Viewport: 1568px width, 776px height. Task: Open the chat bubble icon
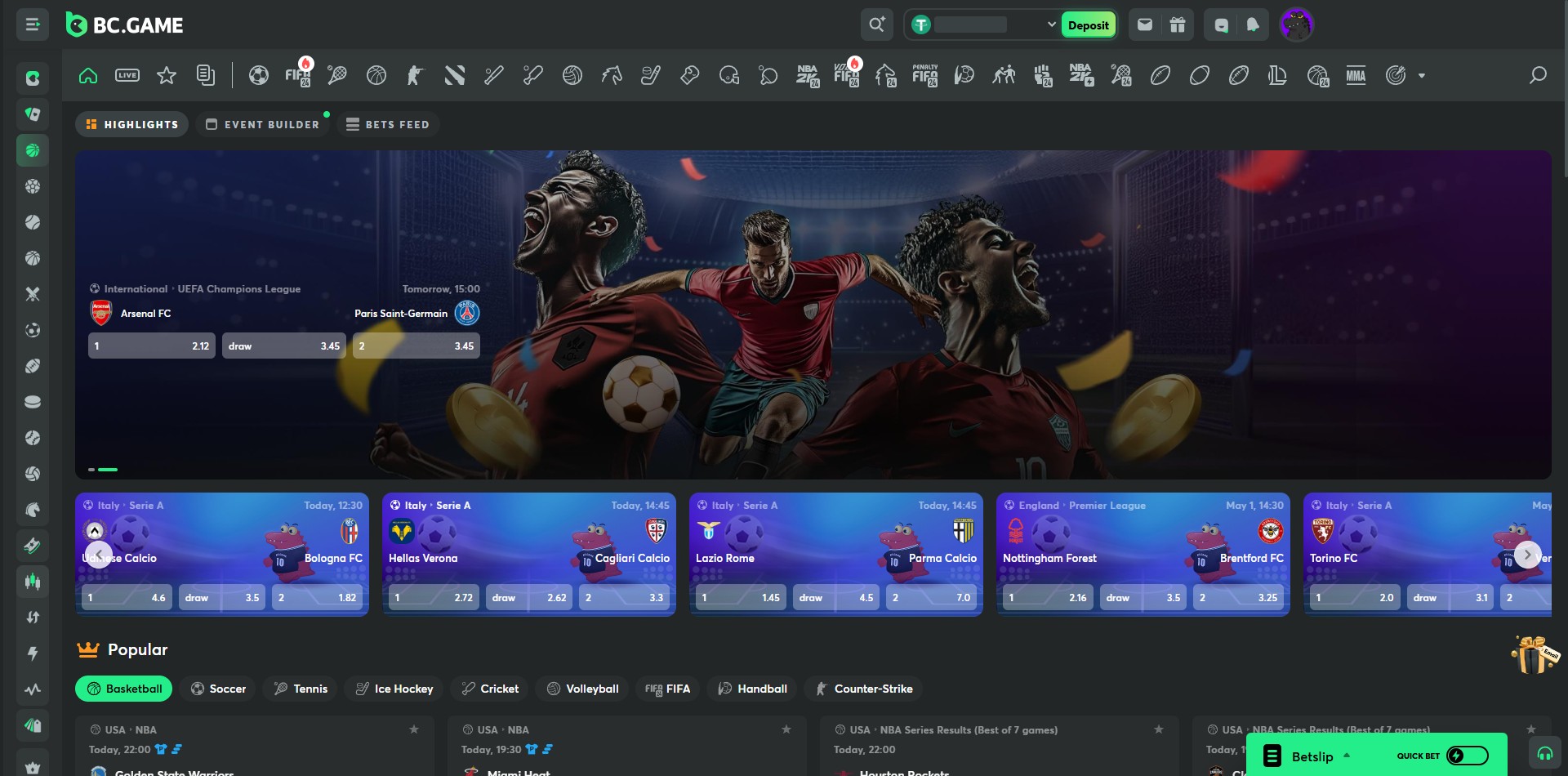(x=1221, y=25)
